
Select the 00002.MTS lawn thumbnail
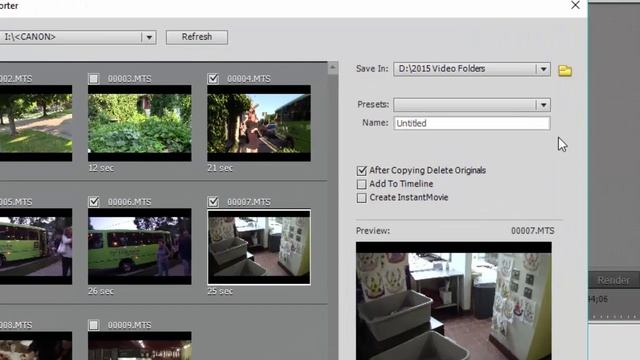pos(36,123)
